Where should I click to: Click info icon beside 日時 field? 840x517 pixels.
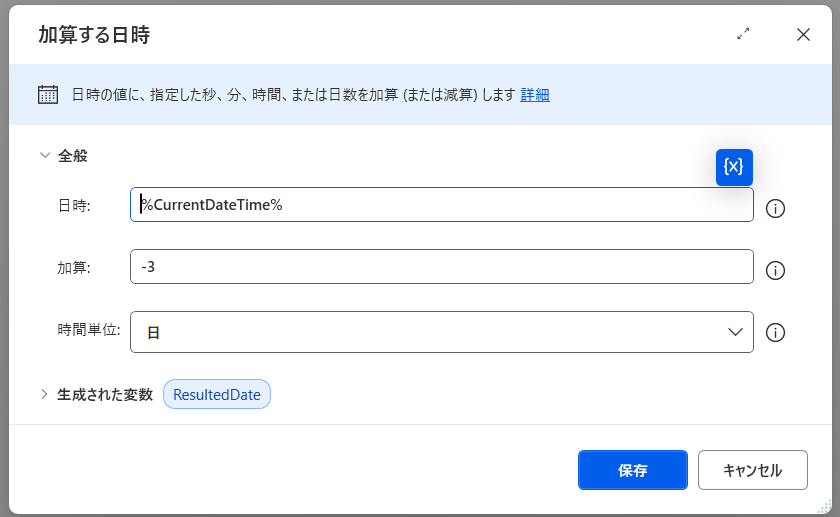[x=775, y=208]
